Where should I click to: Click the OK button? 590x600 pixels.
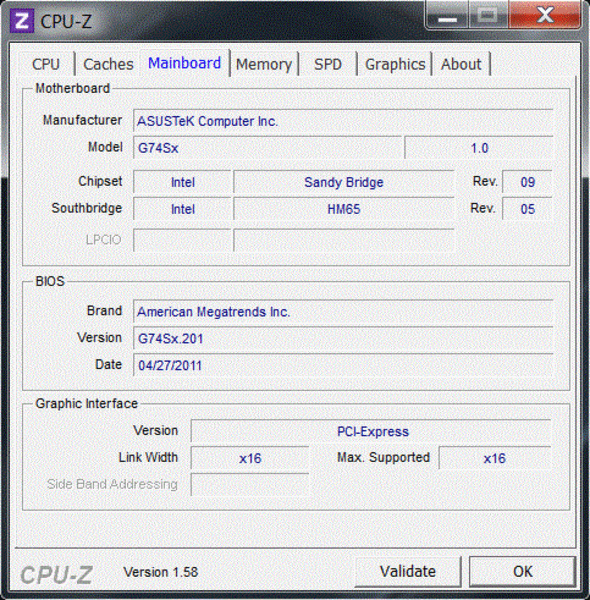tap(523, 571)
